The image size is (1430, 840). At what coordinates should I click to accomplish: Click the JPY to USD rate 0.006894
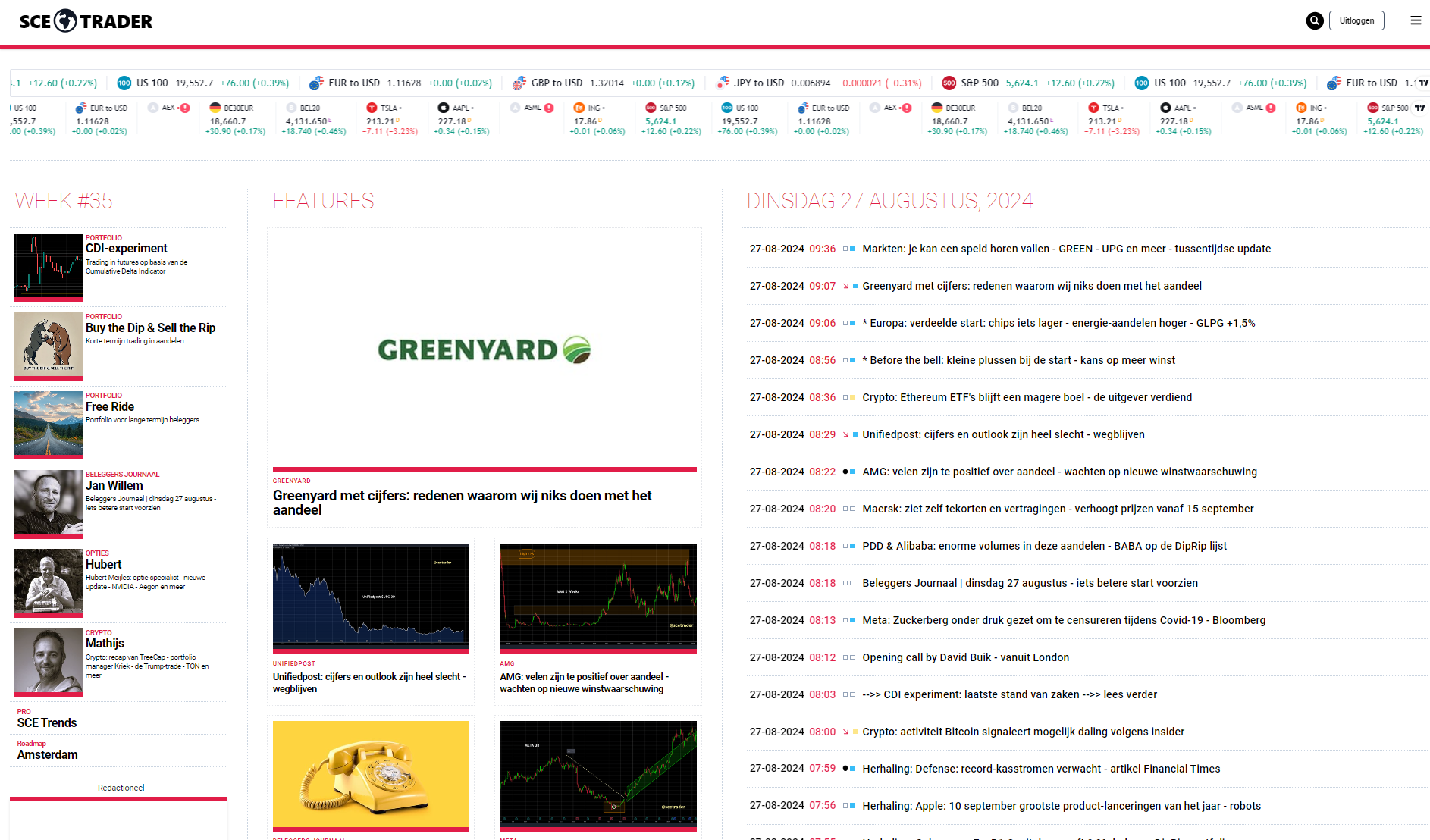point(811,83)
